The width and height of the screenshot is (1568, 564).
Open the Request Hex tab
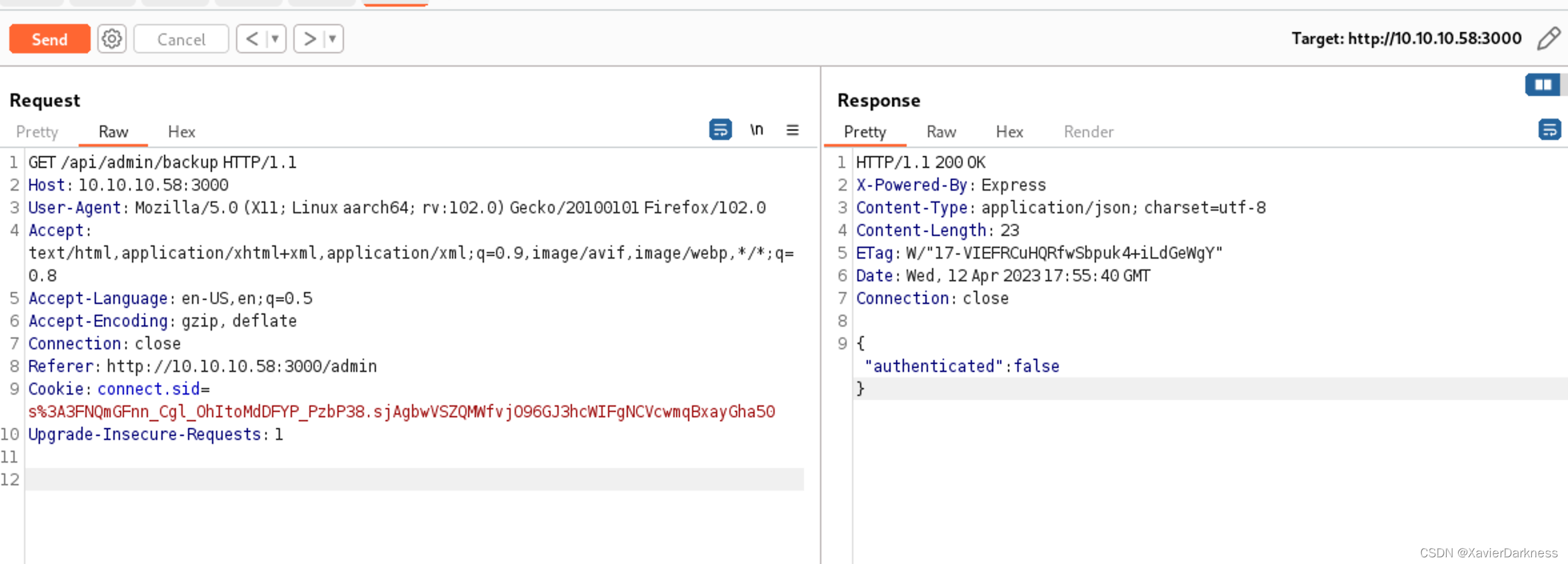point(181,132)
